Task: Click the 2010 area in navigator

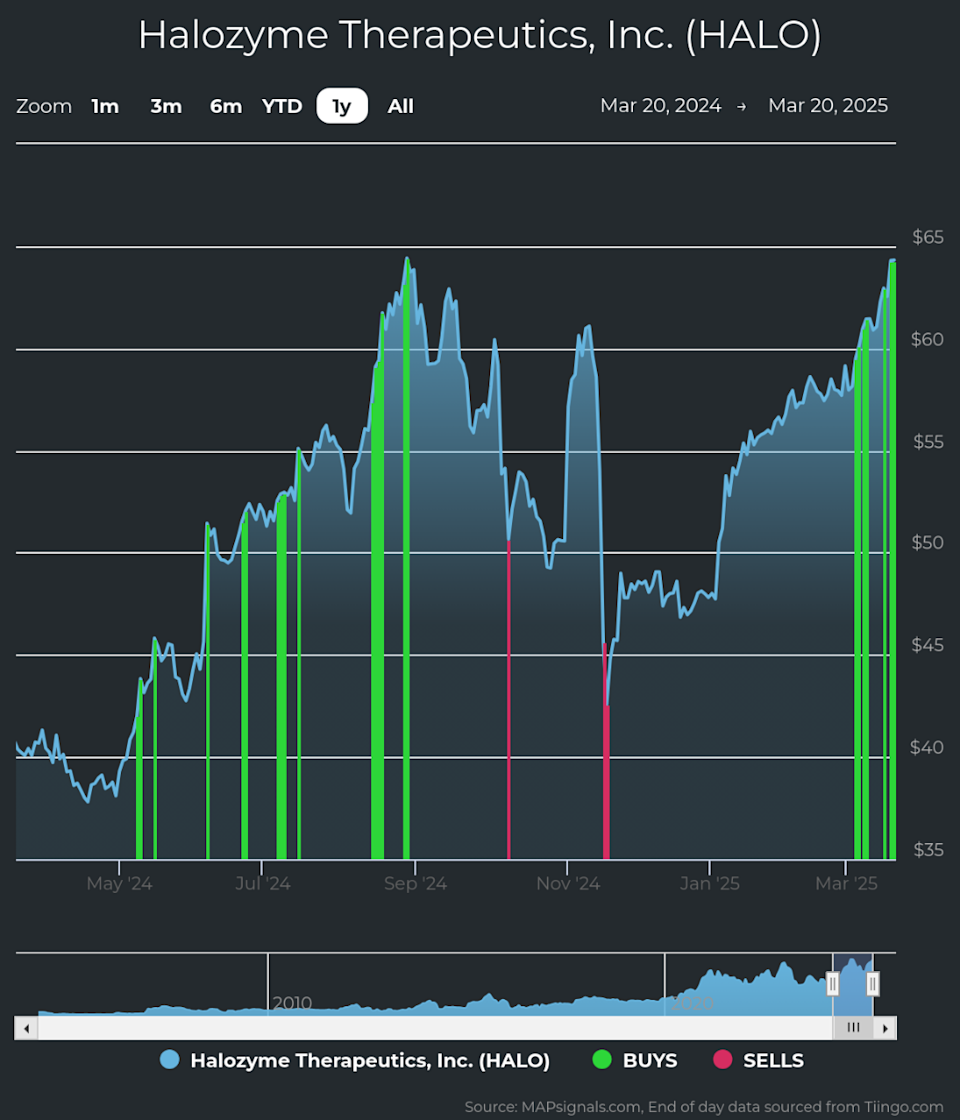Action: coord(292,1003)
